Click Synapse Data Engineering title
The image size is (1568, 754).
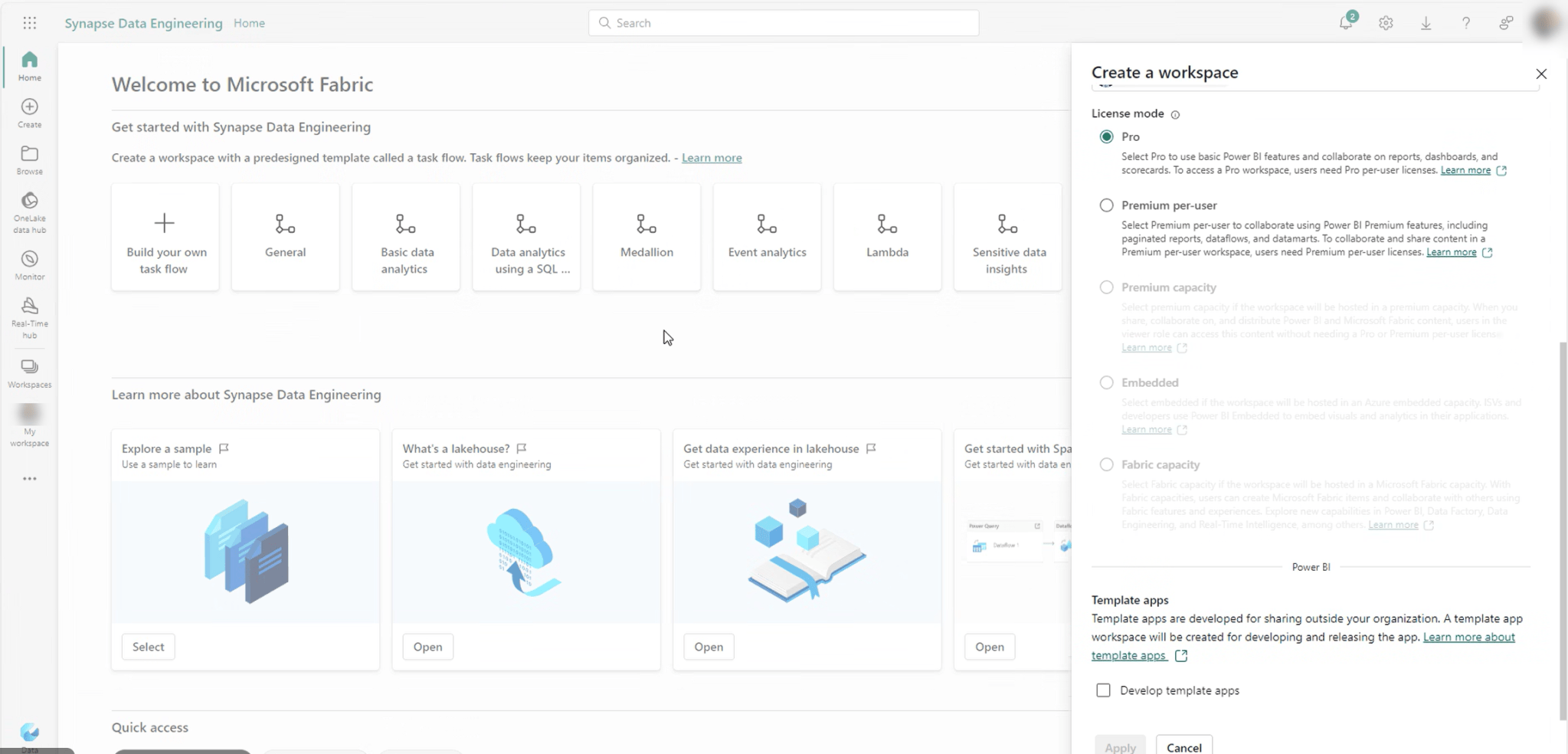pyautogui.click(x=143, y=23)
